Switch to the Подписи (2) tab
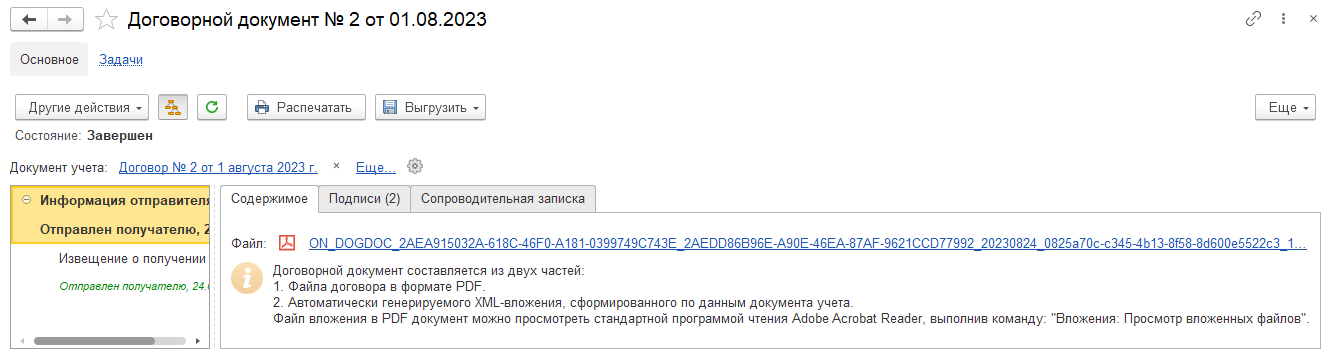Image resolution: width=1340 pixels, height=360 pixels. (x=364, y=198)
